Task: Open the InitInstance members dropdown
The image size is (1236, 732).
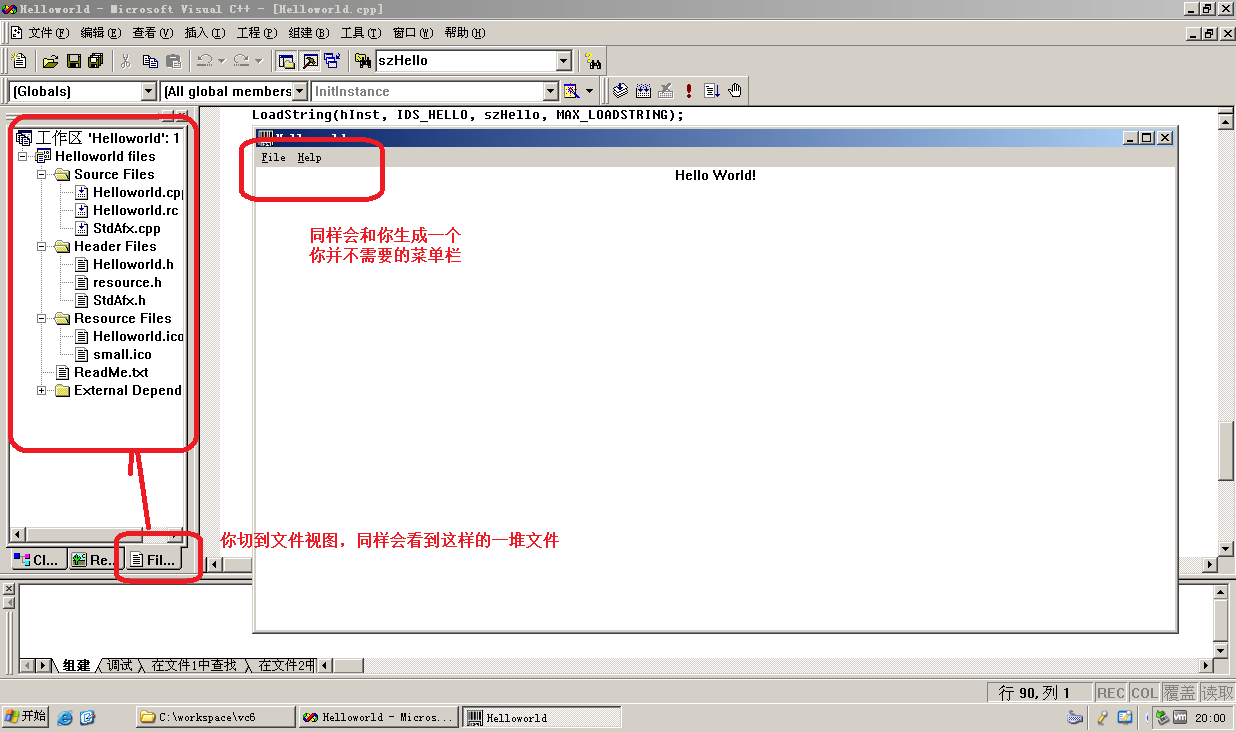Action: 550,91
